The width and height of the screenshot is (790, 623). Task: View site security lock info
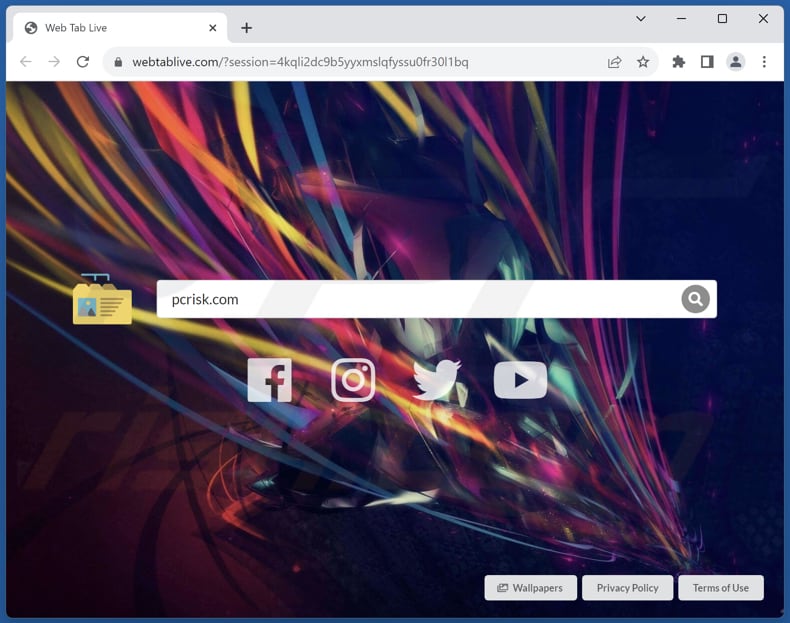click(x=118, y=62)
